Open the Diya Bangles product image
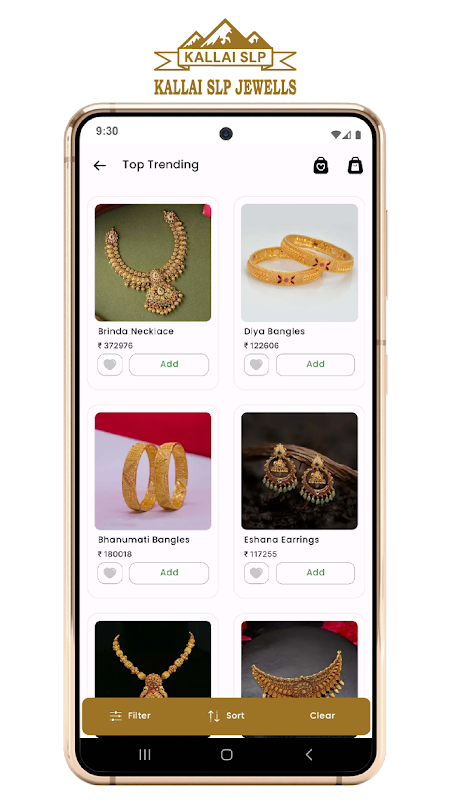This screenshot has height=800, width=451. (x=299, y=263)
